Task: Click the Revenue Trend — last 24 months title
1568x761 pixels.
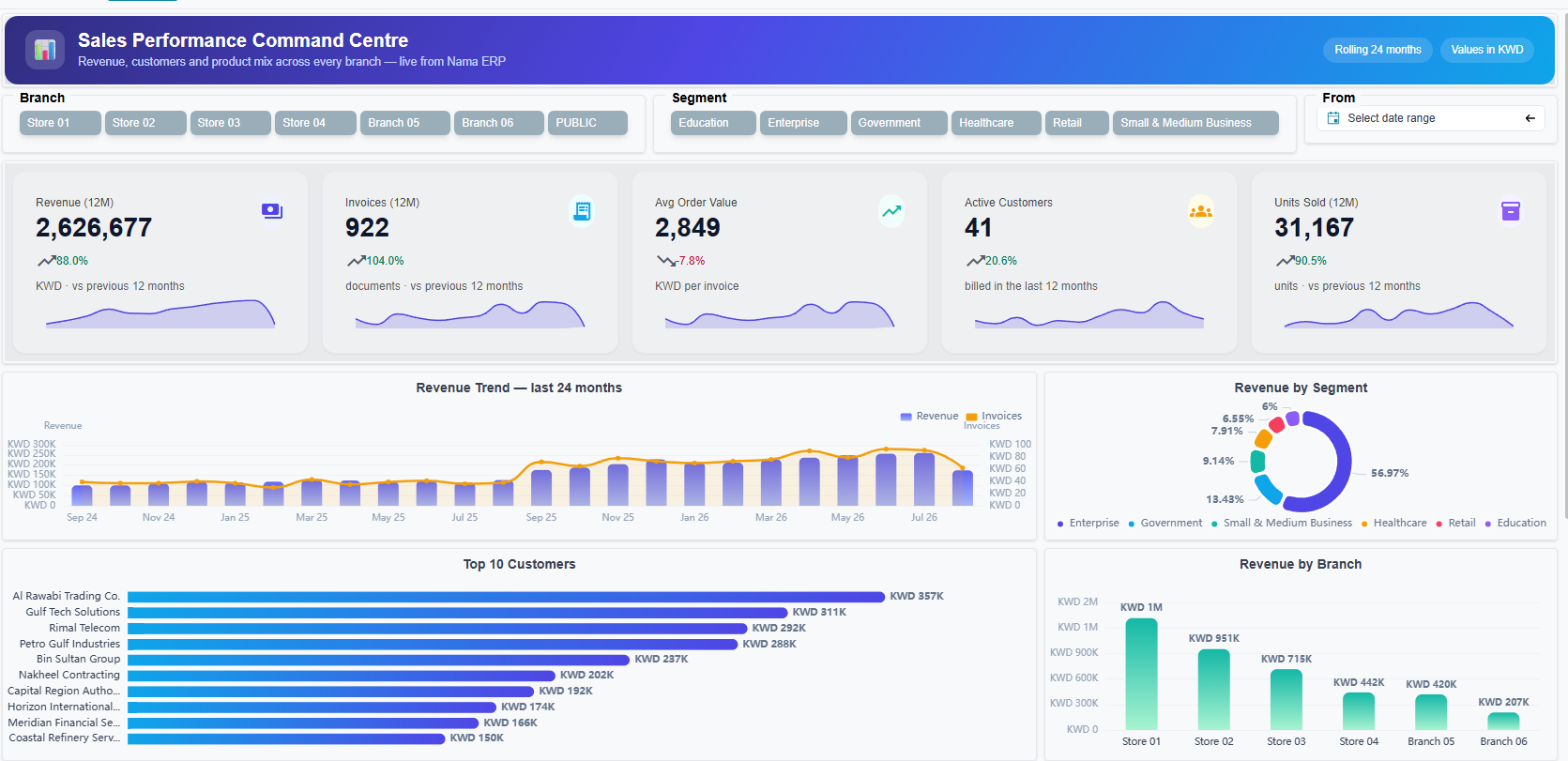Action: click(x=519, y=388)
